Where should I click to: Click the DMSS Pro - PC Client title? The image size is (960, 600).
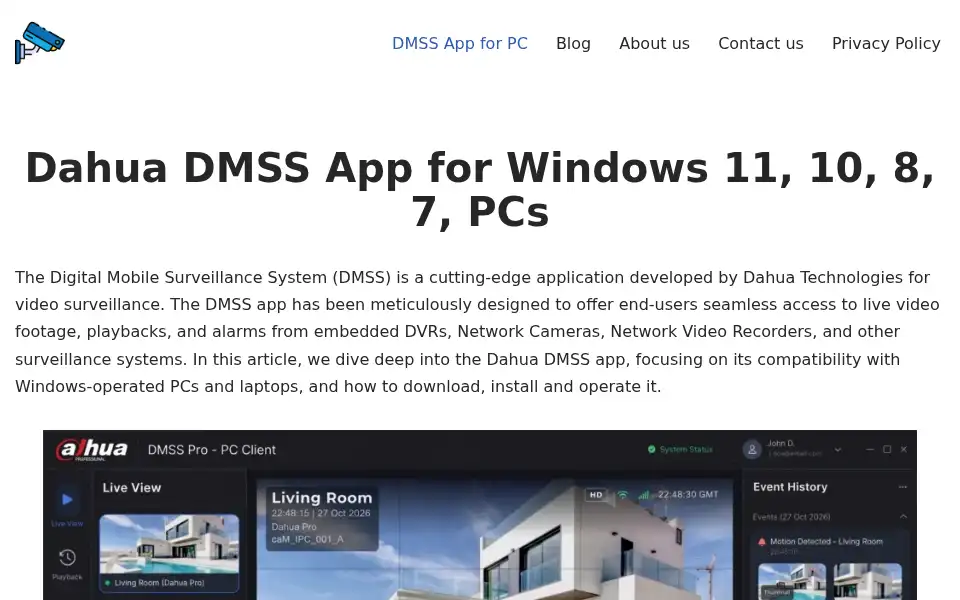coord(212,450)
